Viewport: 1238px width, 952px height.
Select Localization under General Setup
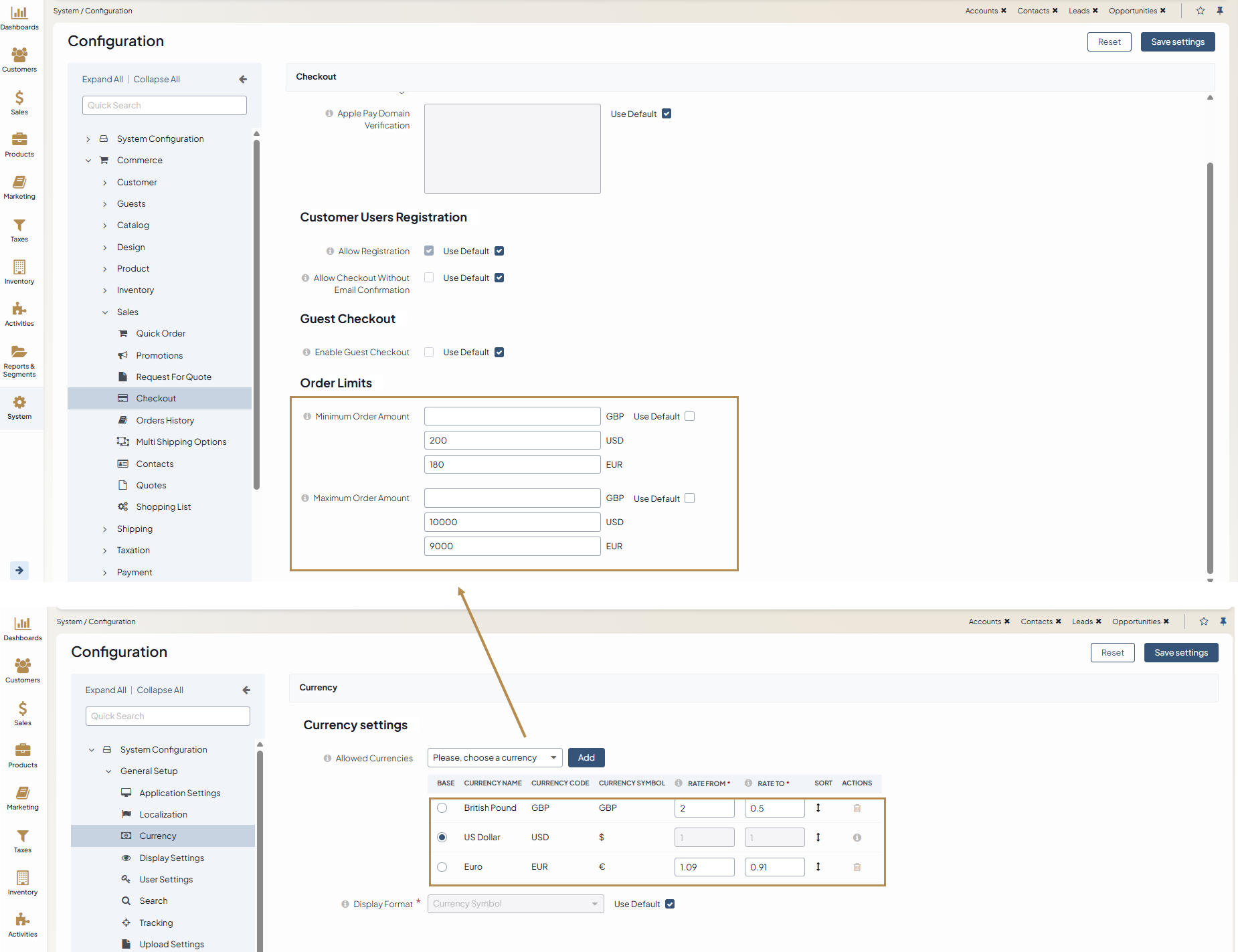coord(163,814)
